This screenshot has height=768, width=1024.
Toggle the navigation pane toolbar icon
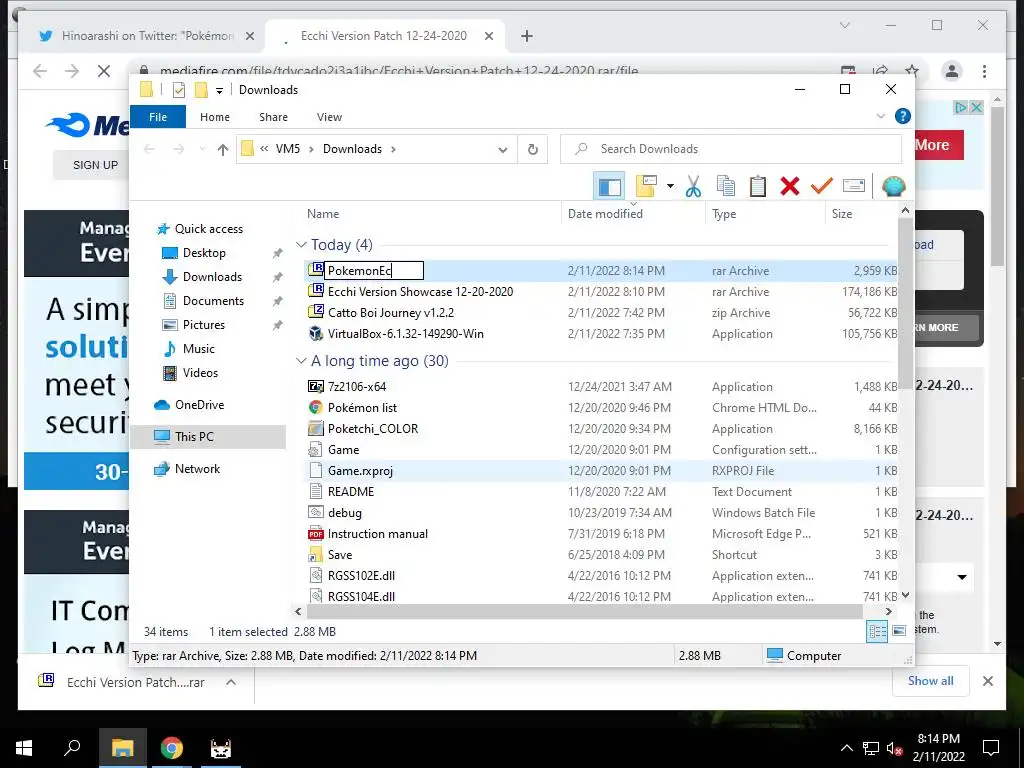coord(609,187)
